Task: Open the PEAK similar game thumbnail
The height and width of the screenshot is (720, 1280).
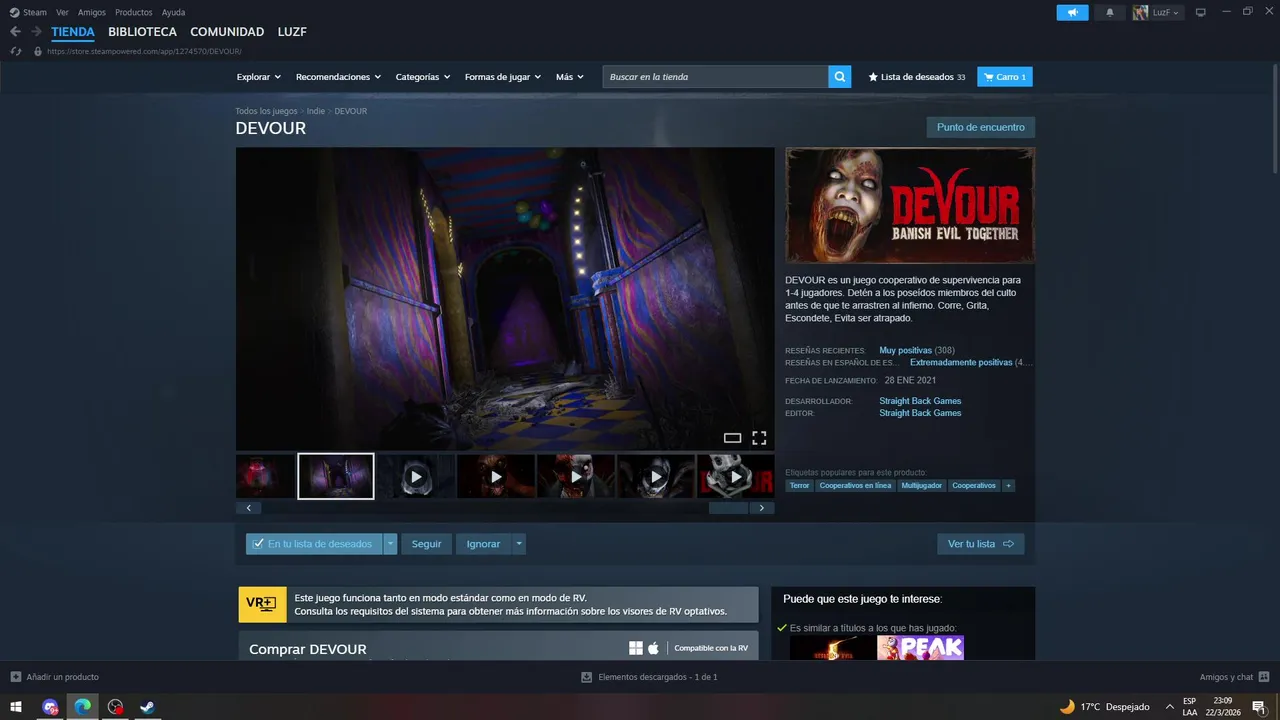Action: click(x=920, y=648)
